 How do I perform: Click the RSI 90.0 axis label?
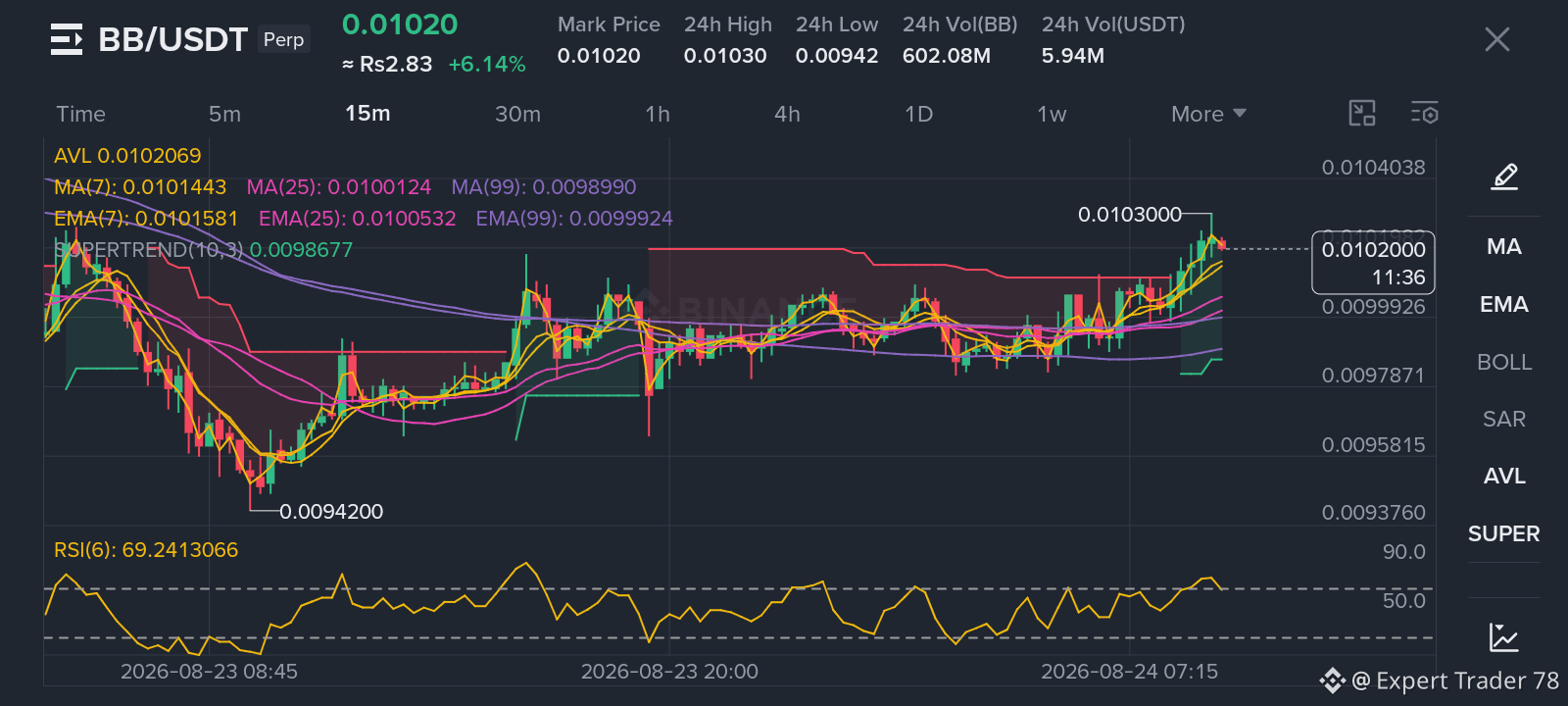(x=1404, y=552)
